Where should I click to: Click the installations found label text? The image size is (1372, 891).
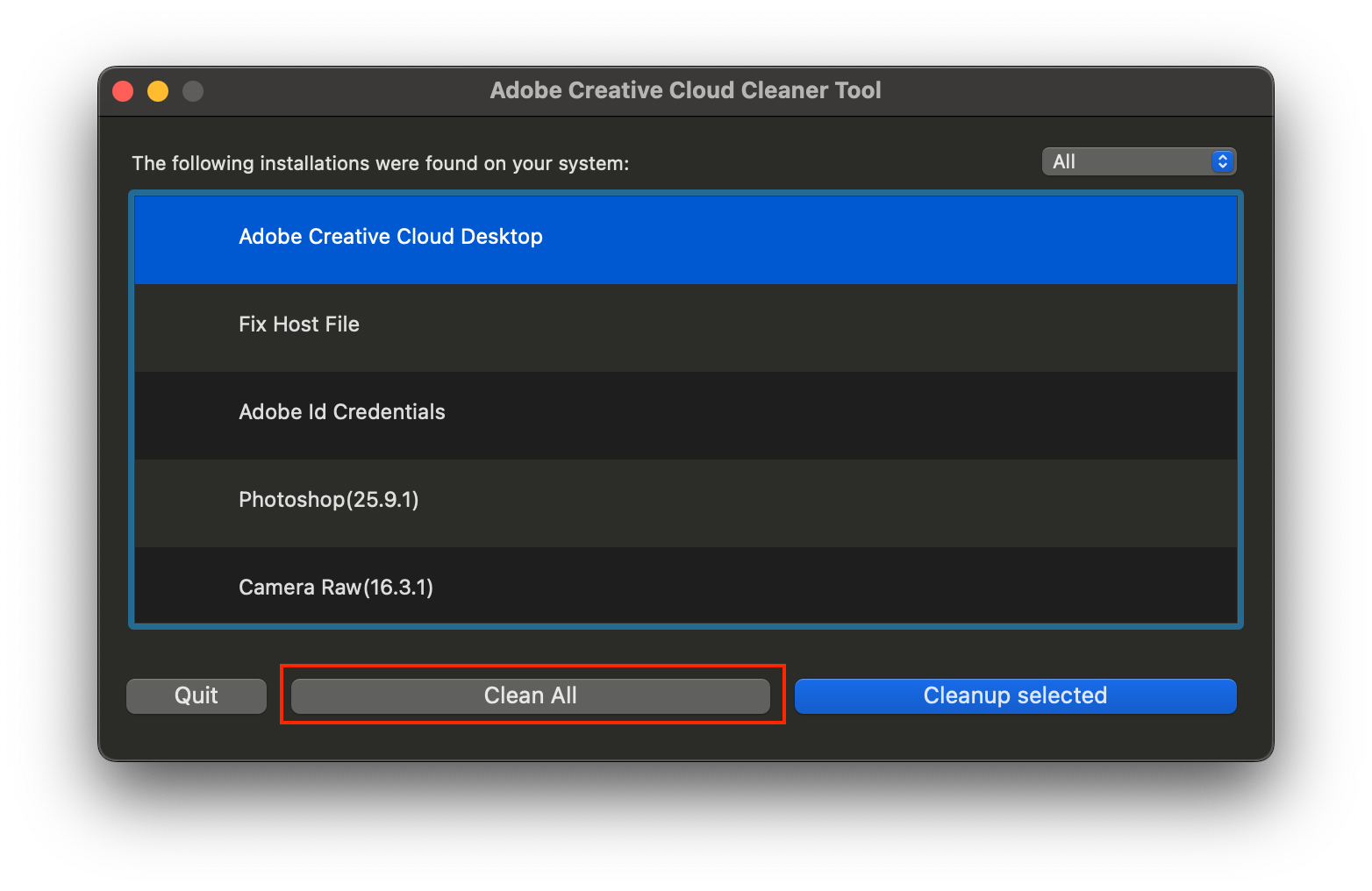(380, 163)
